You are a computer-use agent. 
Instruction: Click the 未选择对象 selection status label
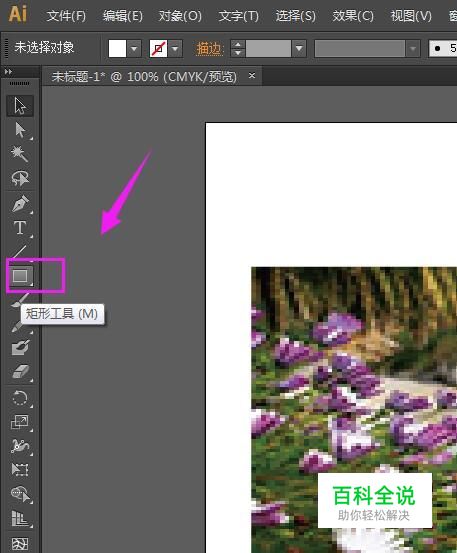44,47
